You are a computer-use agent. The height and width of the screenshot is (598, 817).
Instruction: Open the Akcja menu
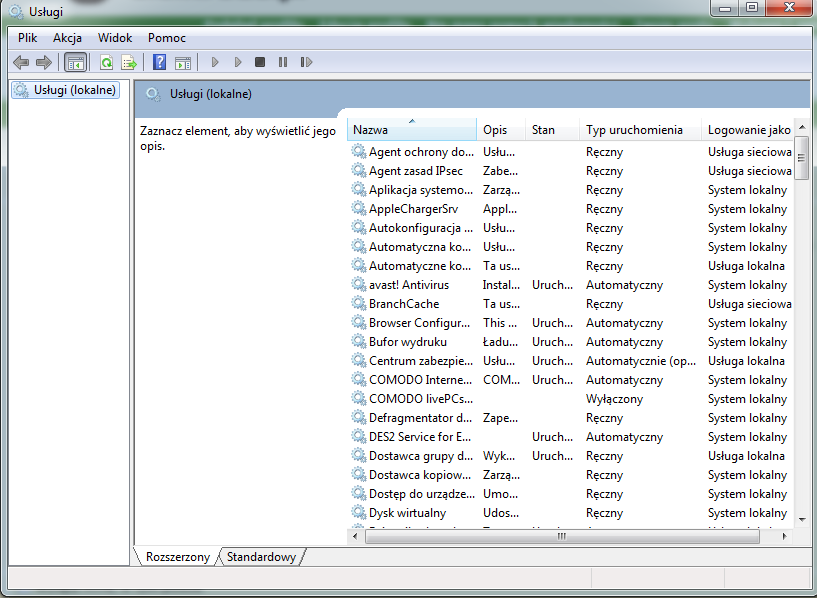coord(67,38)
